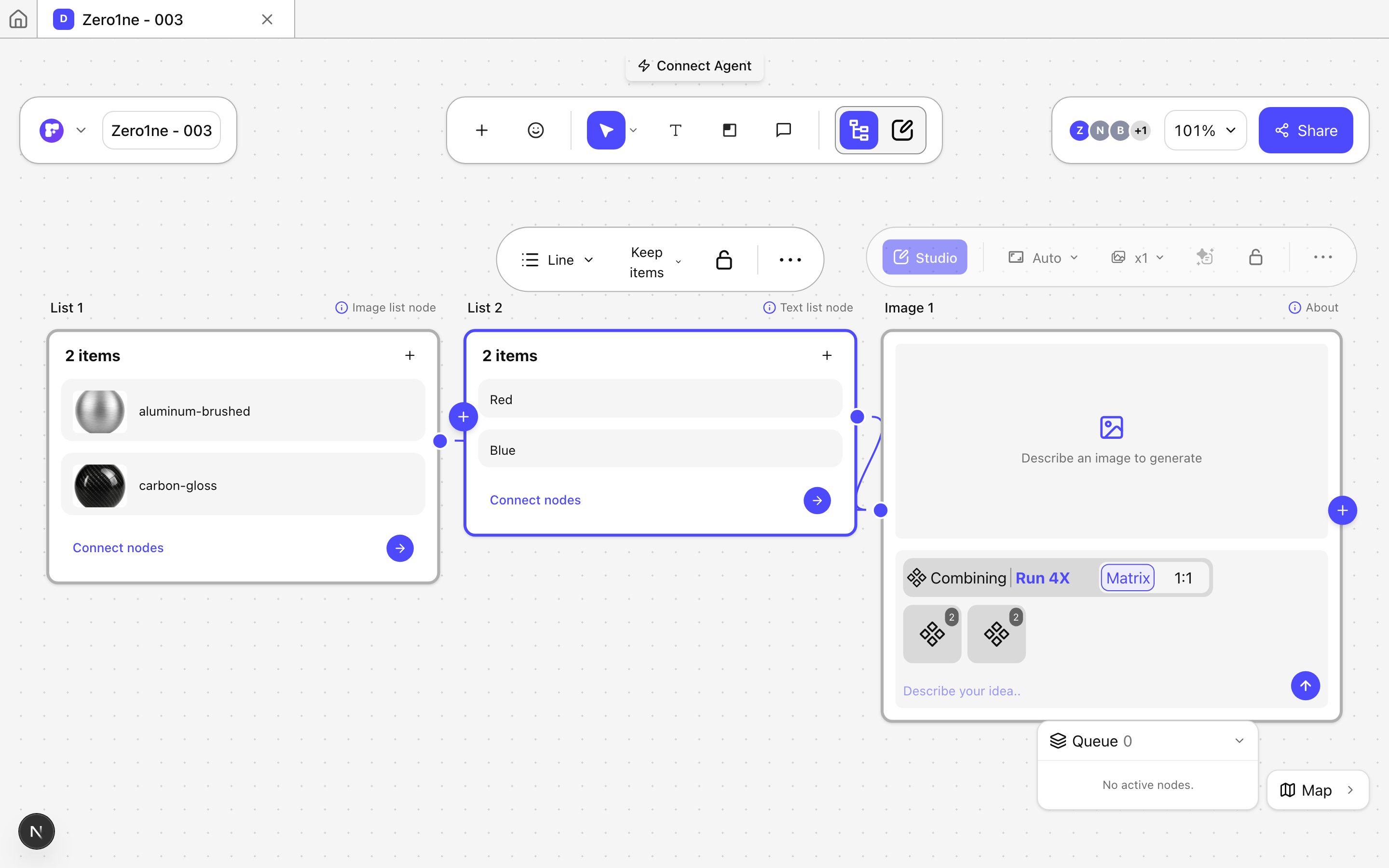
Task: Select the pointer cursor tool
Action: [x=606, y=130]
